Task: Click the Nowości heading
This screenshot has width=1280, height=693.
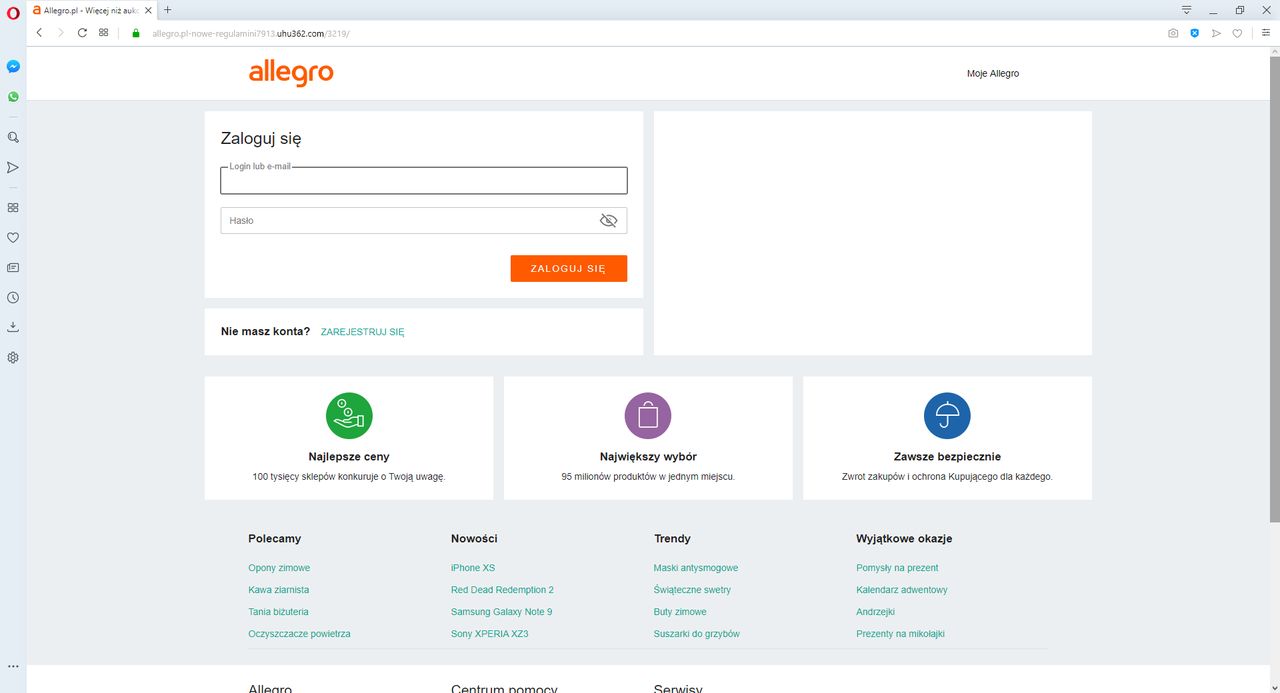Action: (x=474, y=538)
